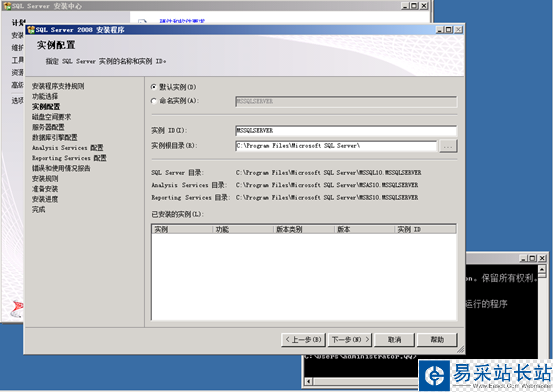The width and height of the screenshot is (553, 392).
Task: Select the Reporting Services 配置 step
Action: pos(69,158)
